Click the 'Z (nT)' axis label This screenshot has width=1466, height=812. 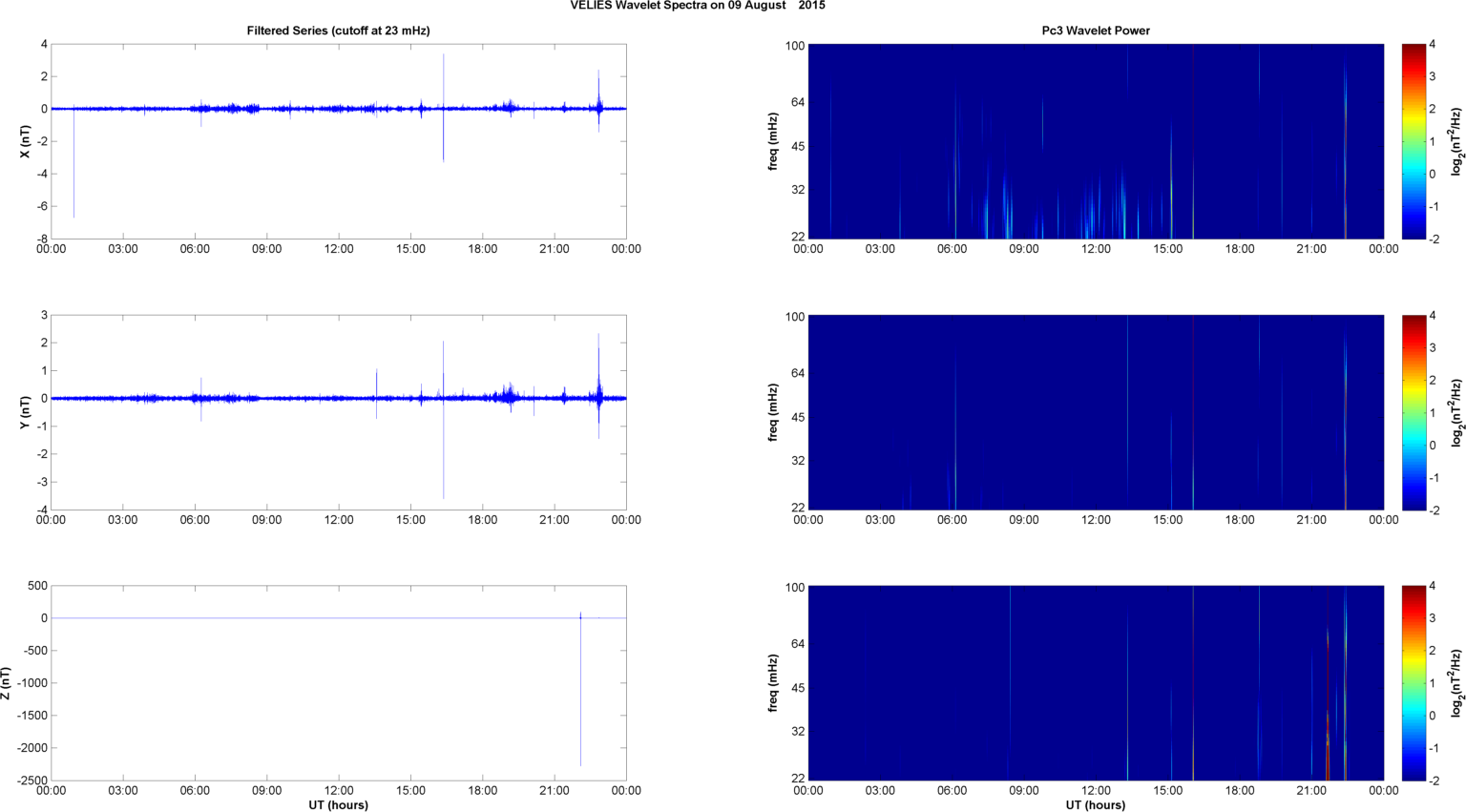pos(7,683)
